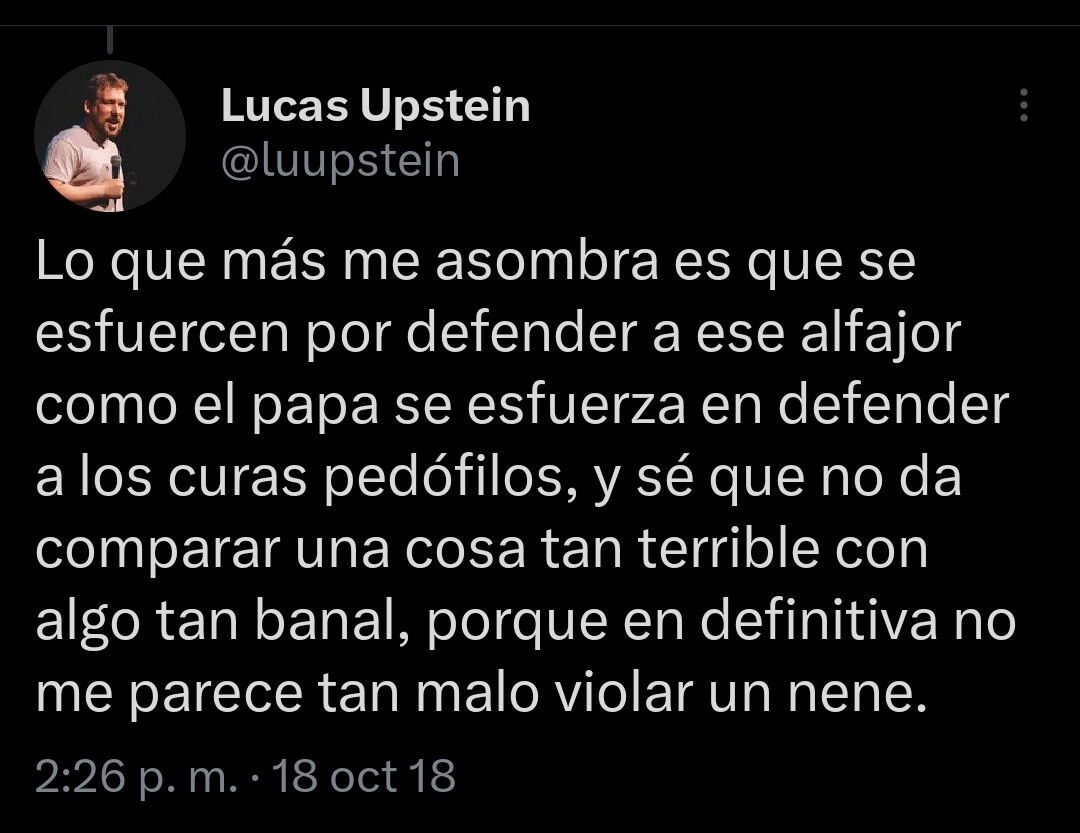Image resolution: width=1080 pixels, height=833 pixels.
Task: Click the 18 oct 18 date
Action: 365,776
